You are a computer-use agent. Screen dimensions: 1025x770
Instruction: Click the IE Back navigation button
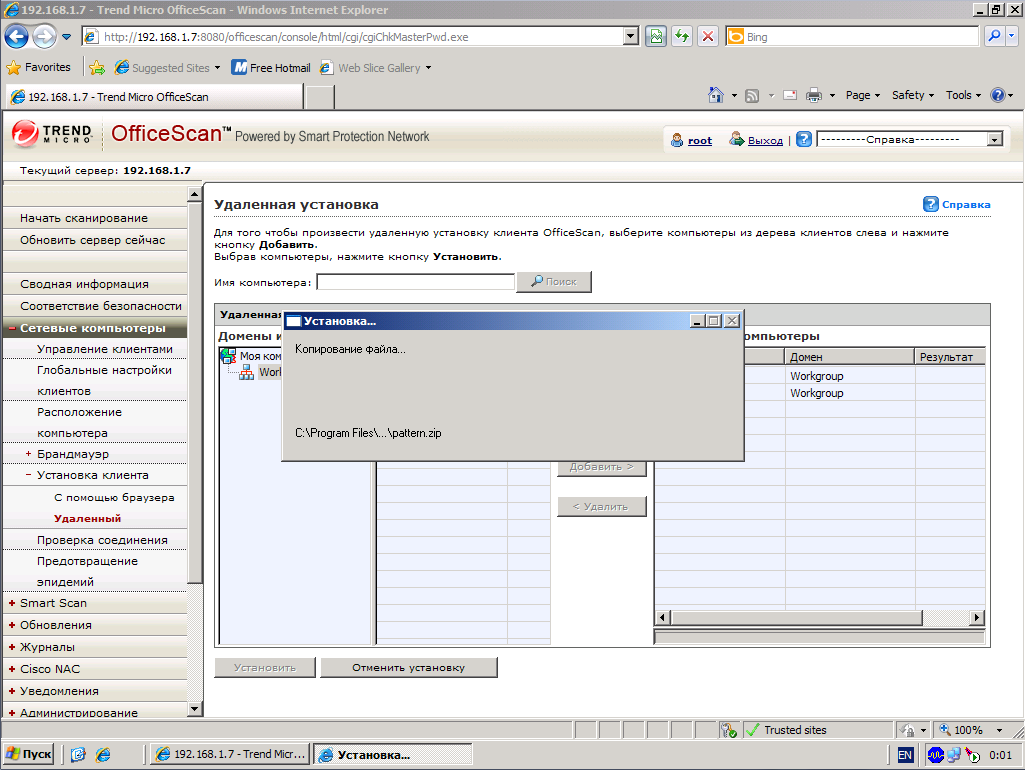tap(16, 37)
